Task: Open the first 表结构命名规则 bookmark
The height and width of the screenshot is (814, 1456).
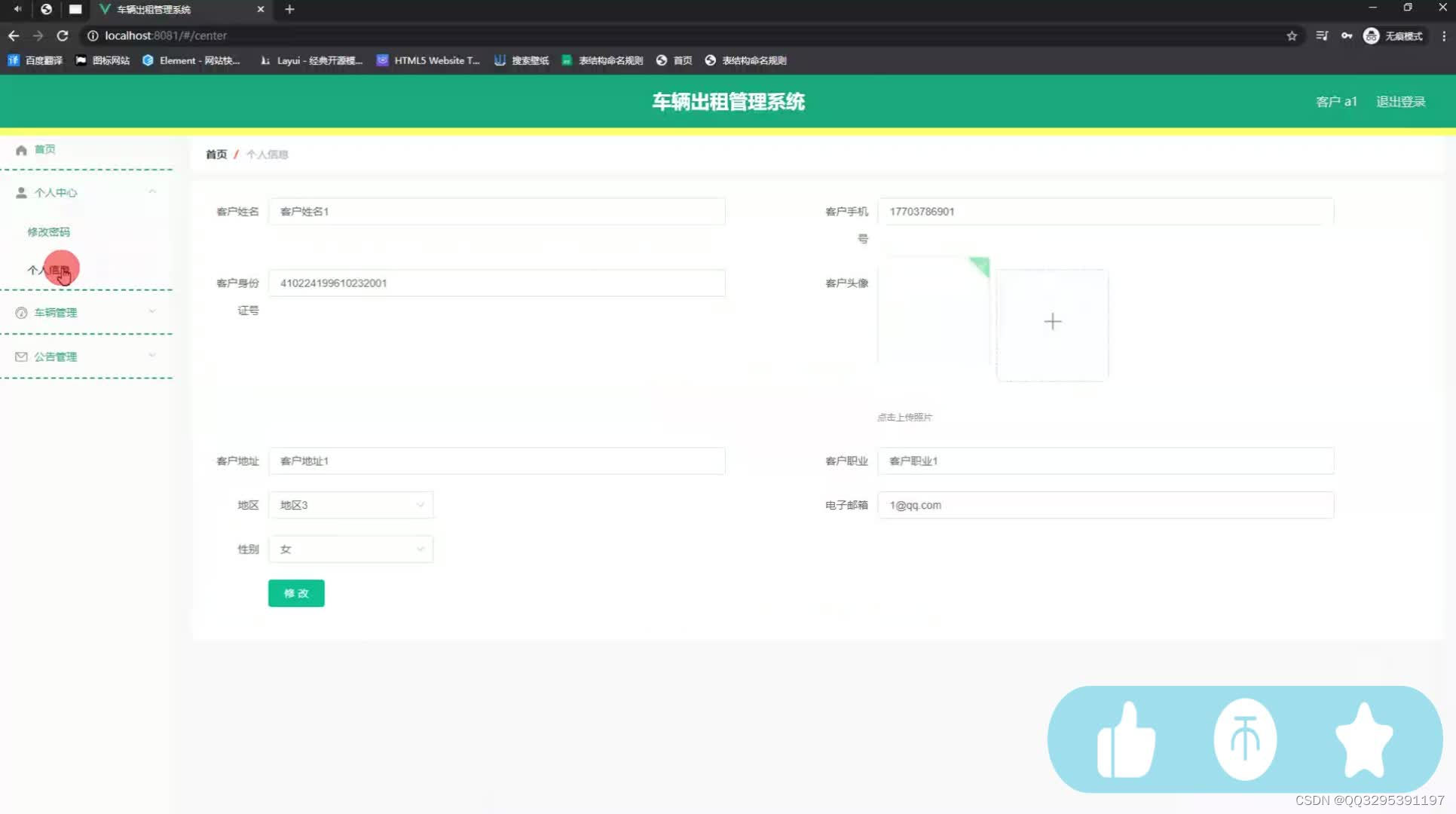Action: point(602,60)
